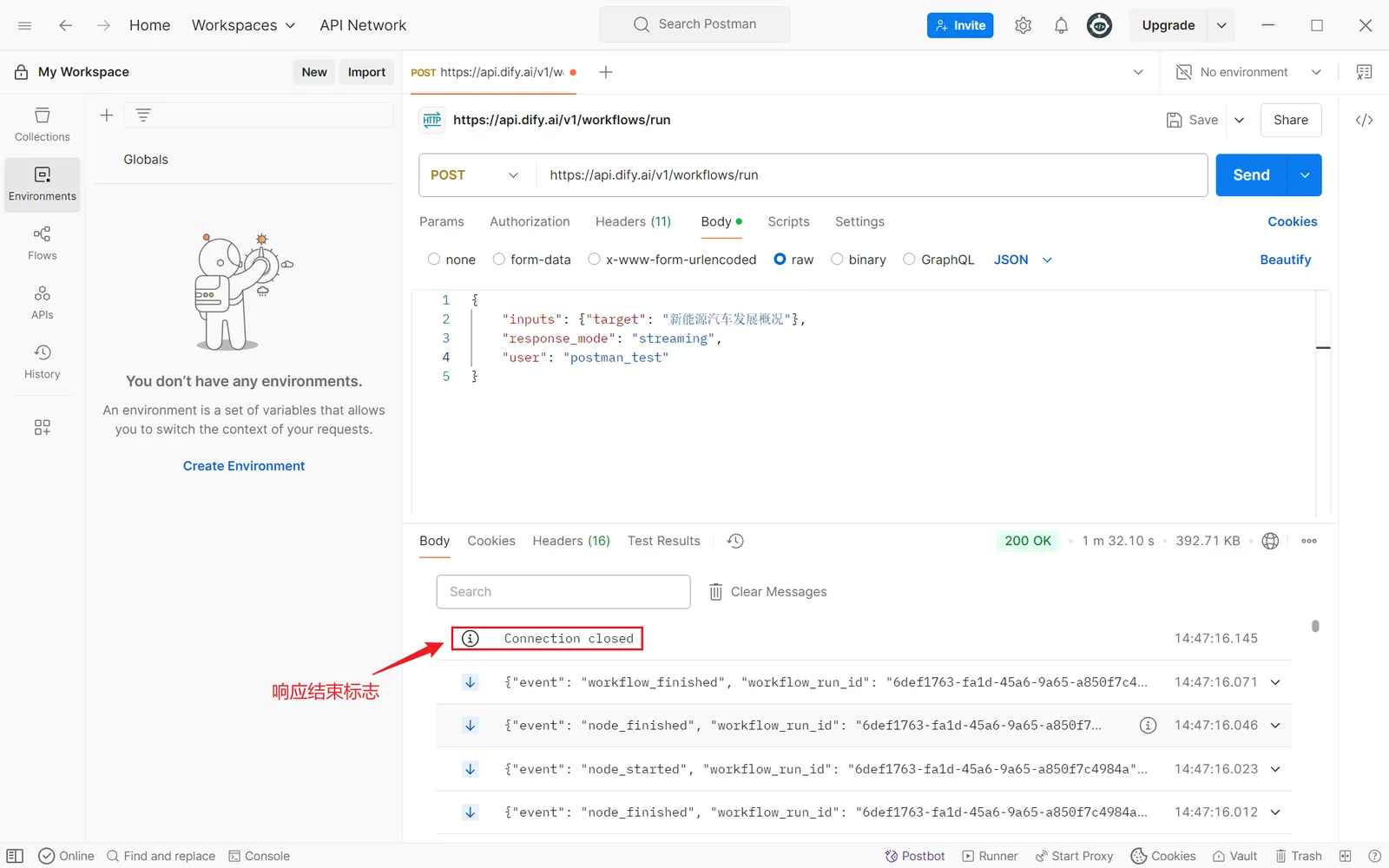The image size is (1389, 868).
Task: Click the Beautify link
Action: tap(1286, 260)
